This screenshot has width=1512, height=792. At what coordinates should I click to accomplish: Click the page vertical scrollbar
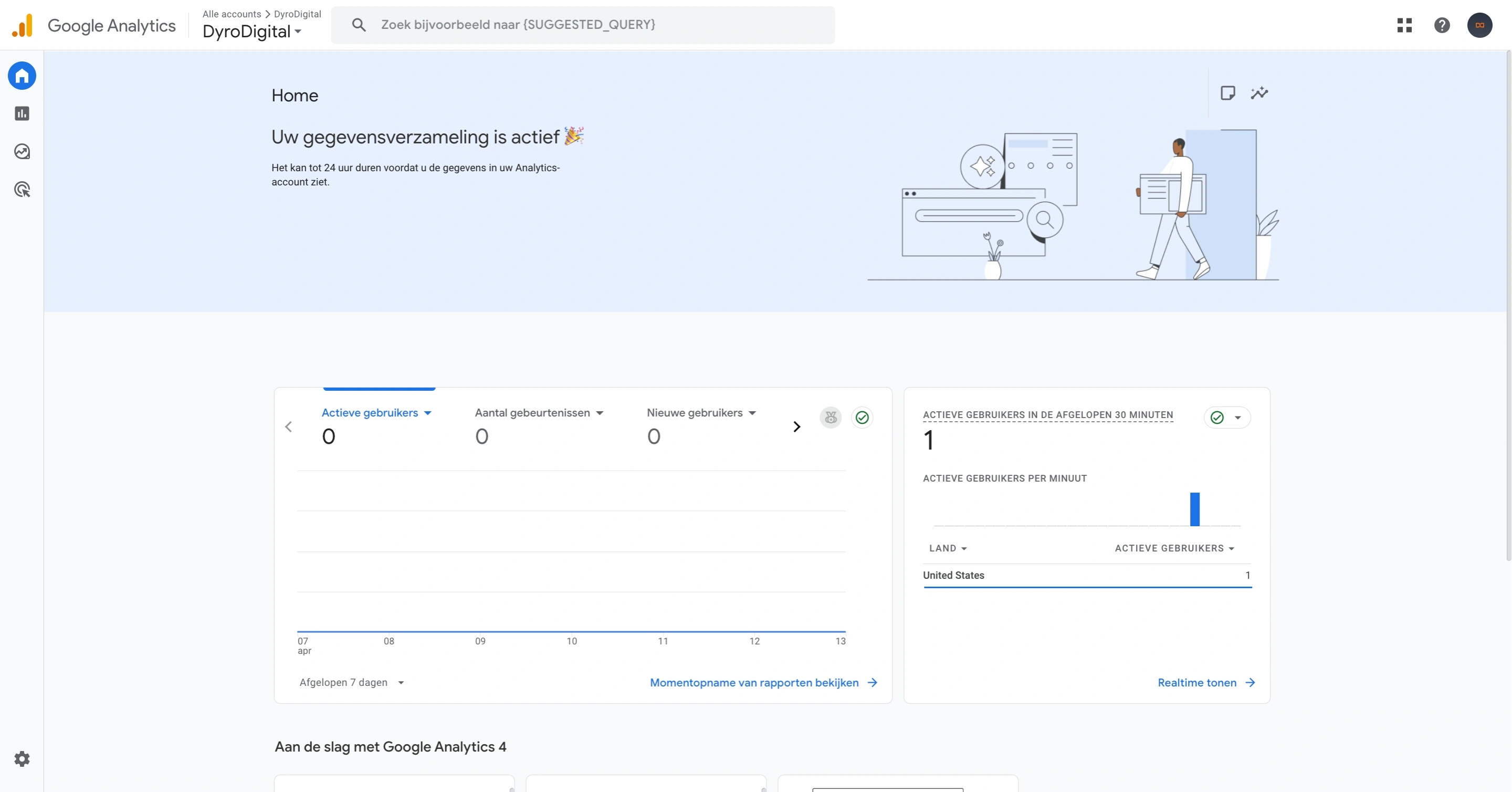click(x=1508, y=305)
